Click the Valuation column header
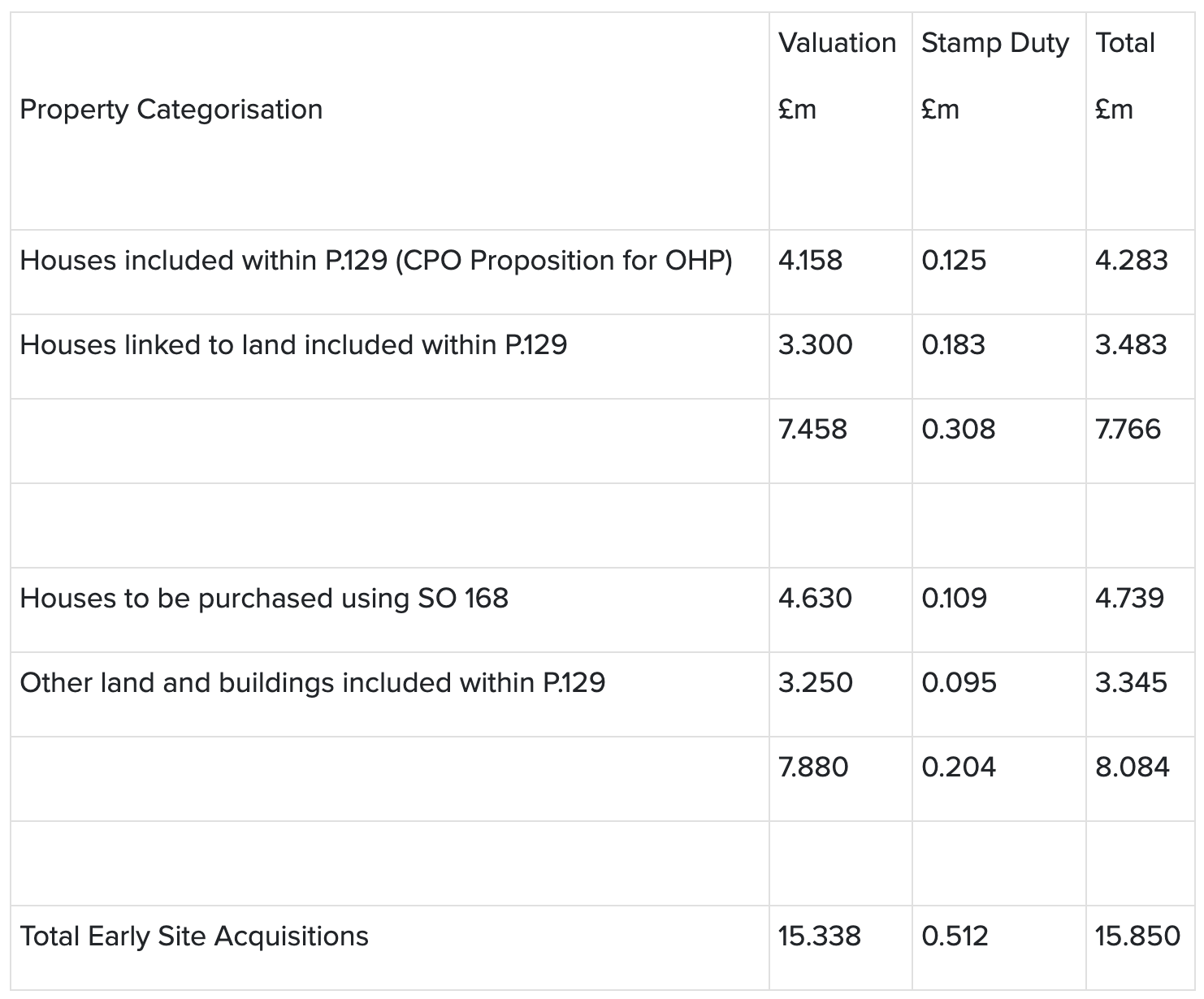 (837, 43)
